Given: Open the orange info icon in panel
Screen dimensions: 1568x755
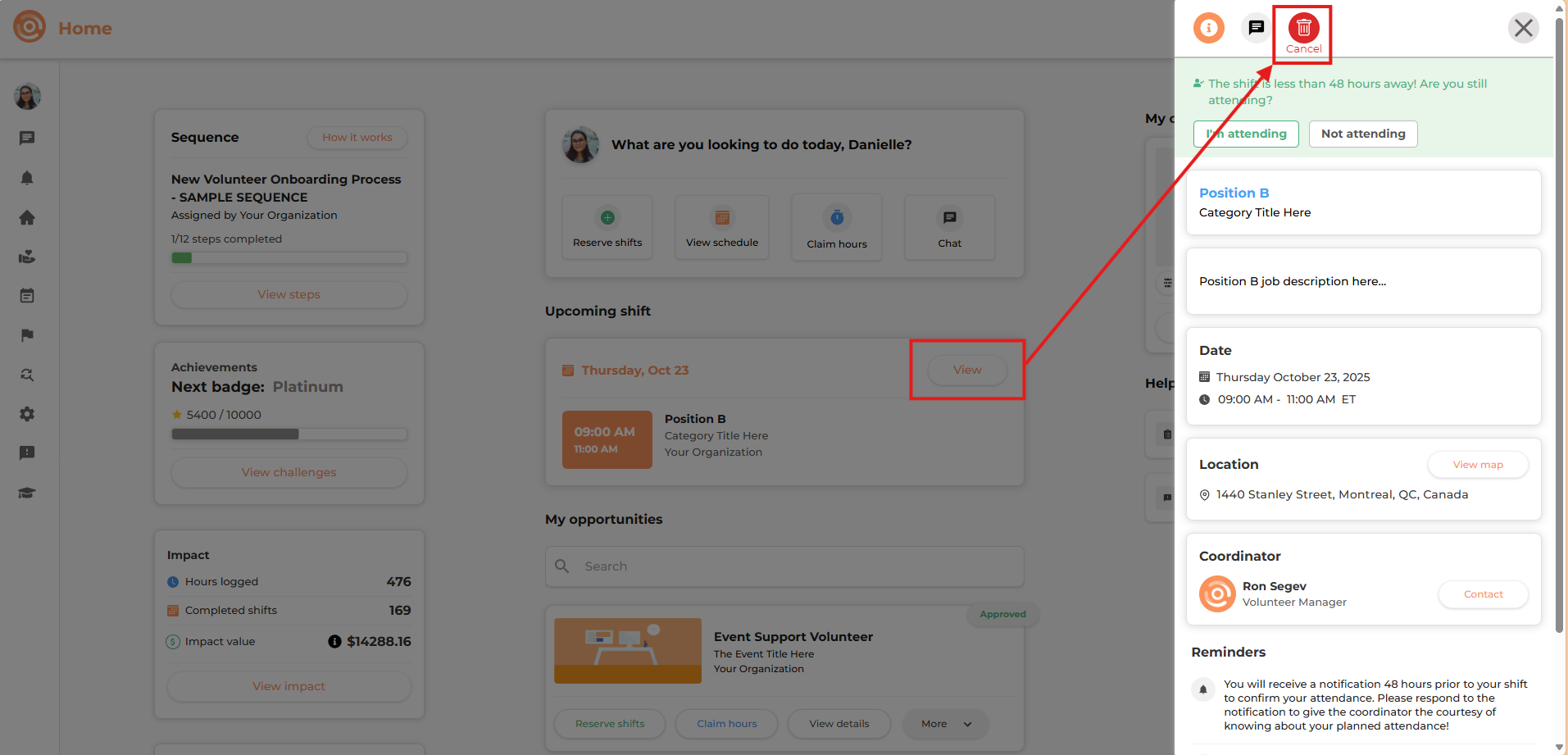Looking at the screenshot, I should (x=1208, y=28).
